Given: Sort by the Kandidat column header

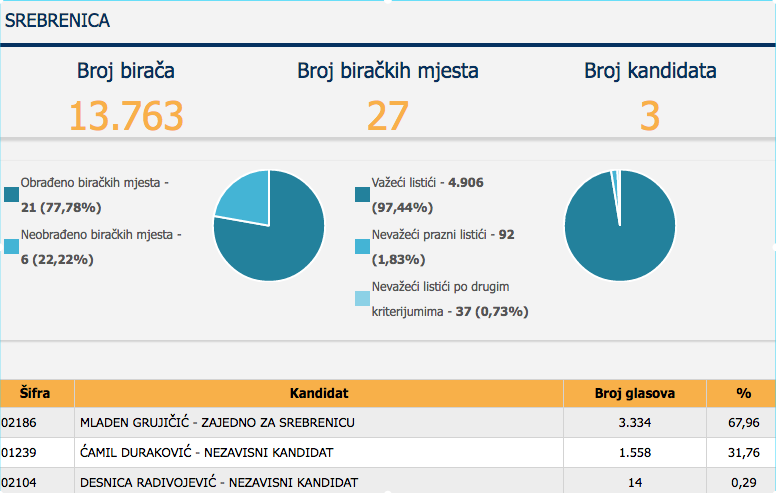Looking at the screenshot, I should tap(318, 393).
